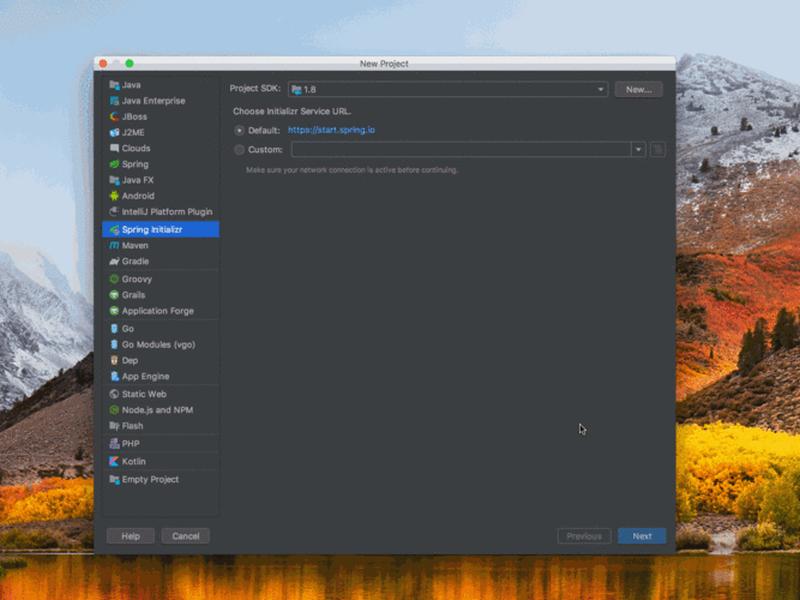The image size is (800, 600).
Task: Focus the Custom URL input field
Action: tap(461, 149)
